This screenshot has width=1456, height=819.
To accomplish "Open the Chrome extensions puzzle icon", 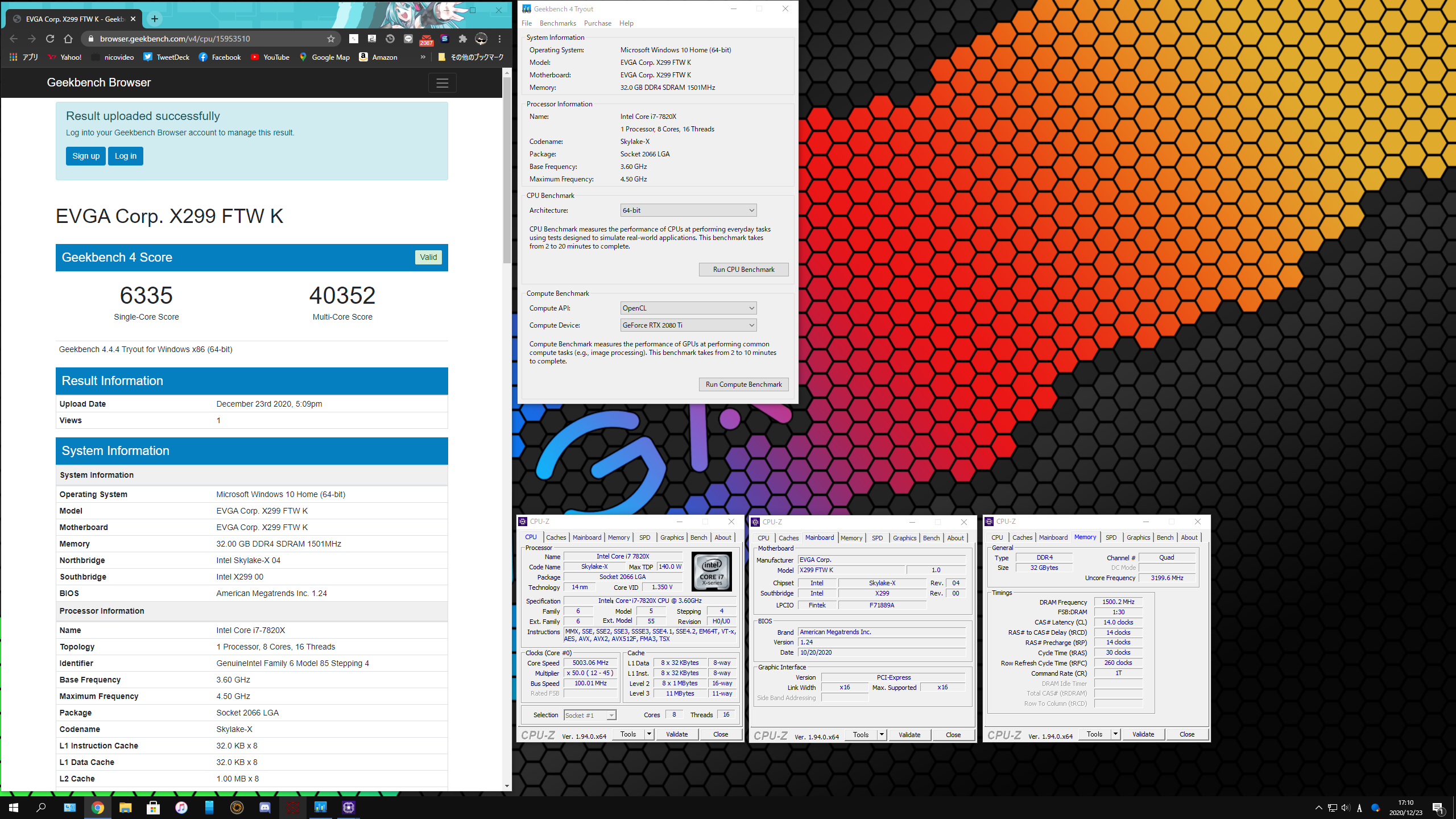I will point(463,39).
